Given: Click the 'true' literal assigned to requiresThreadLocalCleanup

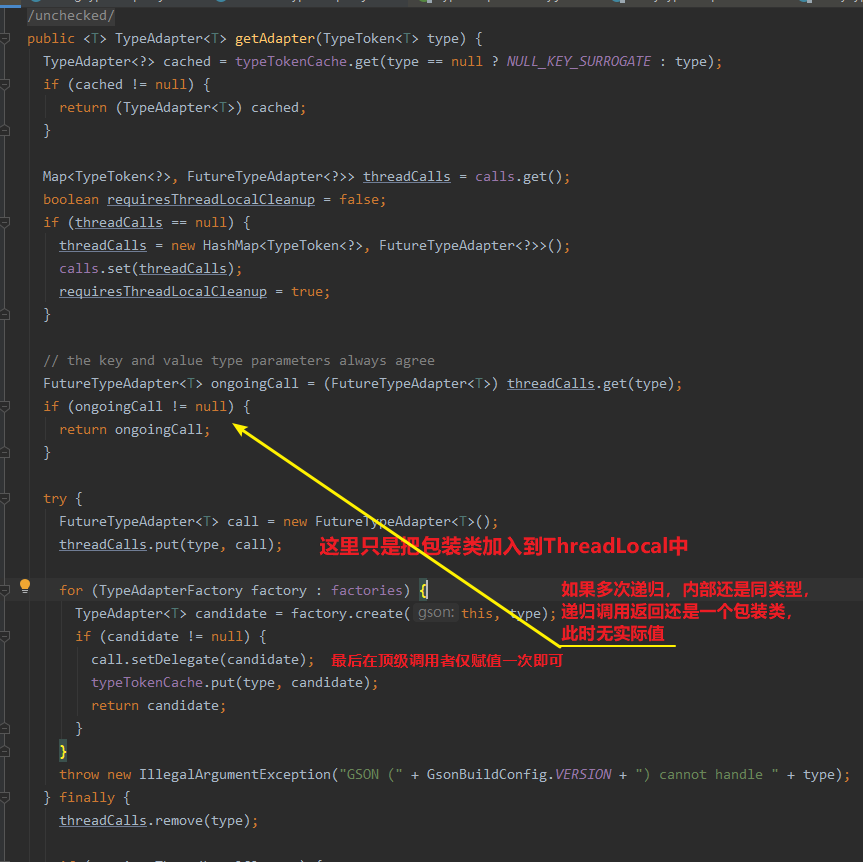Looking at the screenshot, I should (x=307, y=292).
